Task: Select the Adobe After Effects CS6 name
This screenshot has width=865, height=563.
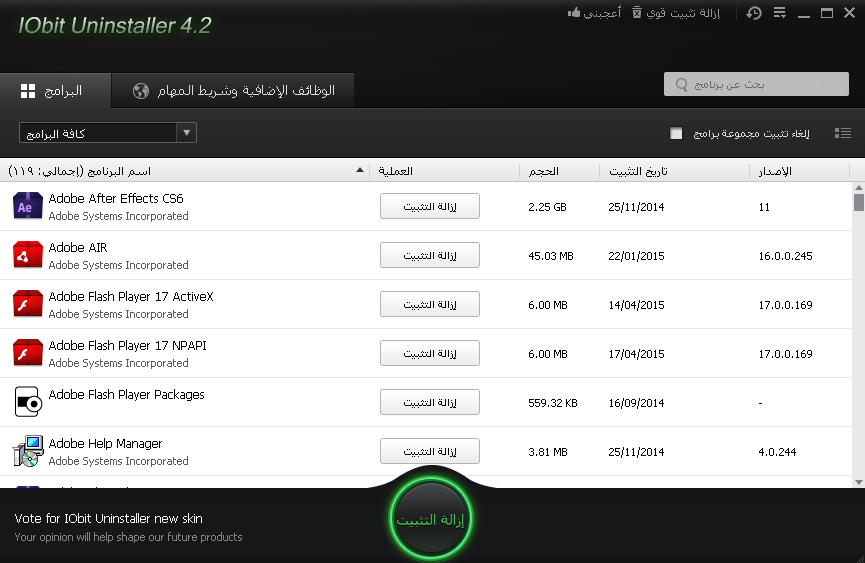Action: pos(116,199)
